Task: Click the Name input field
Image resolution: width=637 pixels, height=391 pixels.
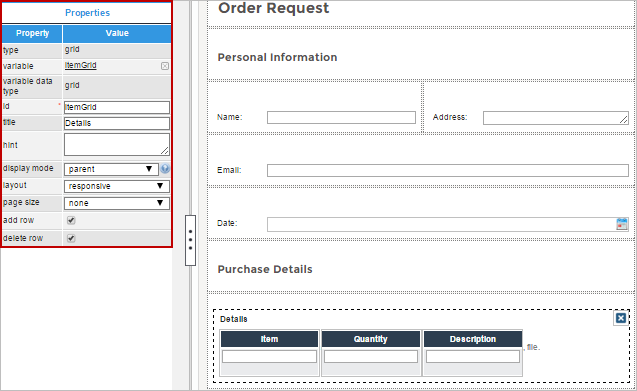Action: tap(341, 117)
